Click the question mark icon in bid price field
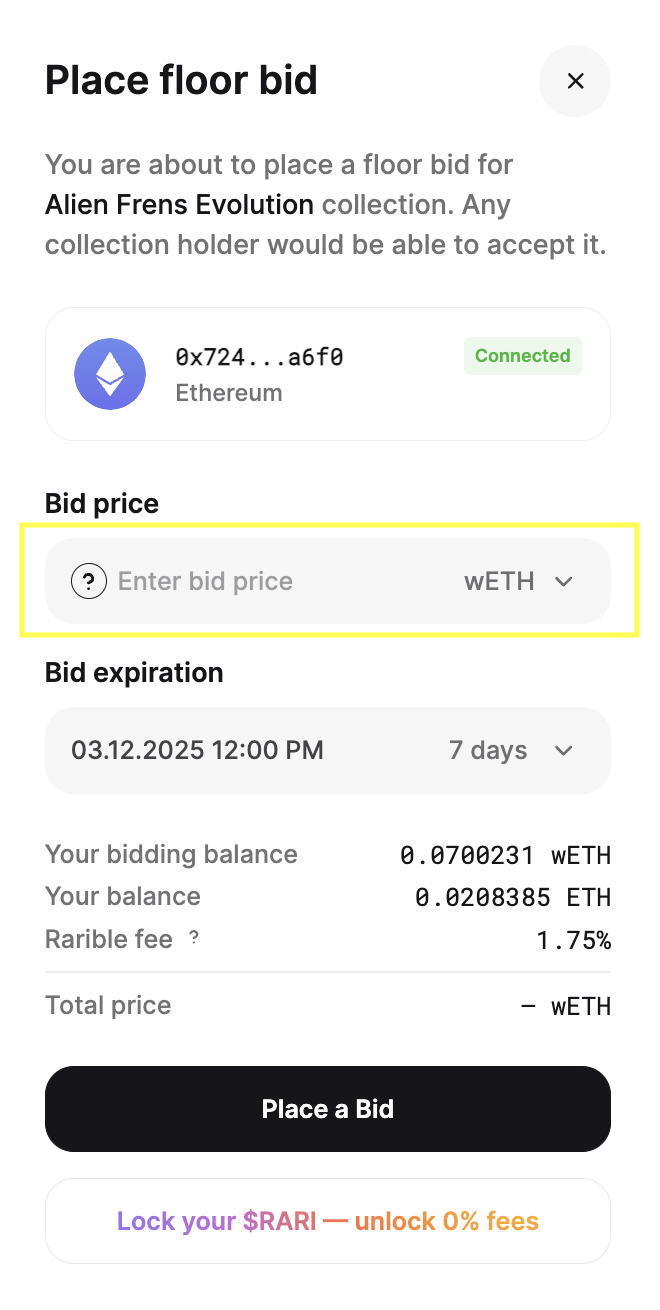 [89, 581]
